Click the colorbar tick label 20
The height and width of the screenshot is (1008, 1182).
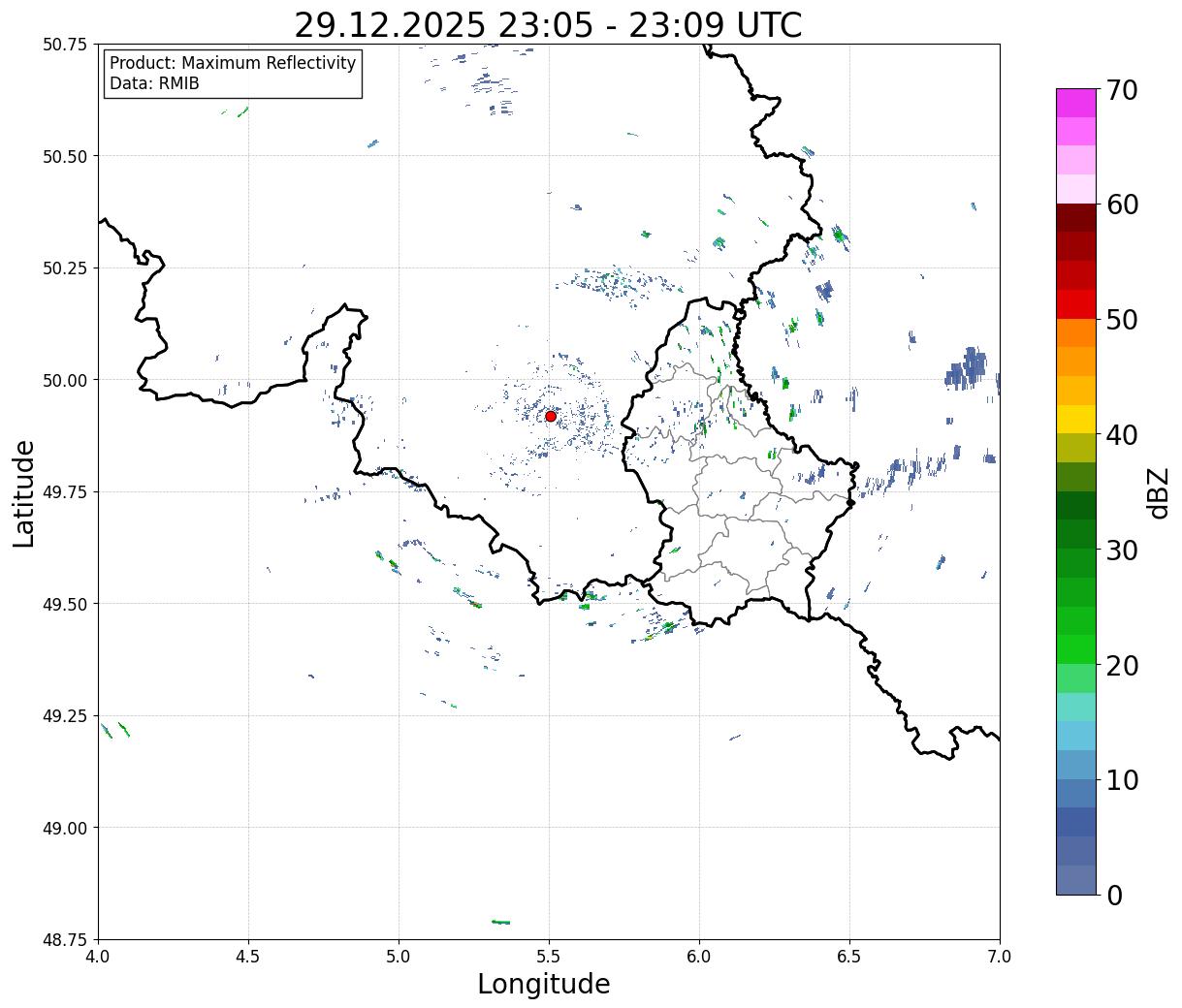click(1121, 666)
